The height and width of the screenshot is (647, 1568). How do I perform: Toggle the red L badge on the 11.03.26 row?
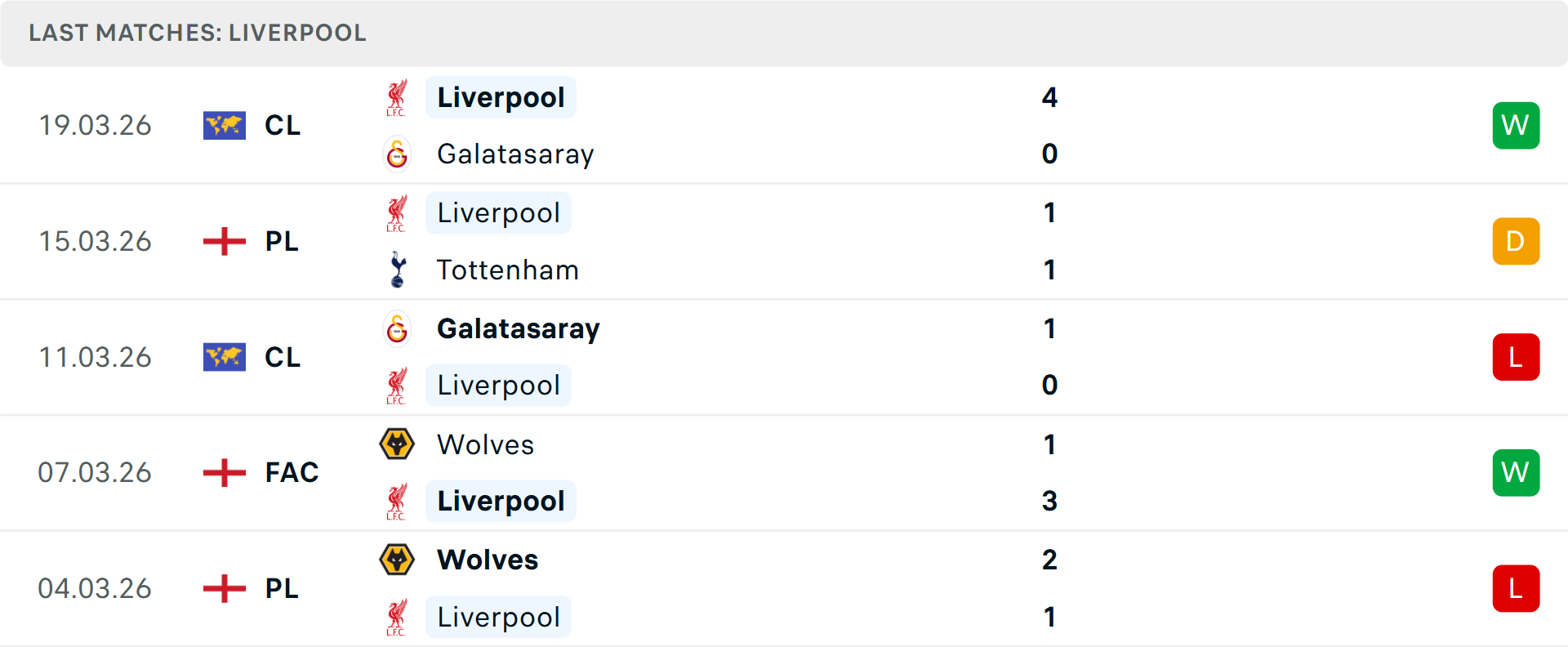pos(1516,357)
